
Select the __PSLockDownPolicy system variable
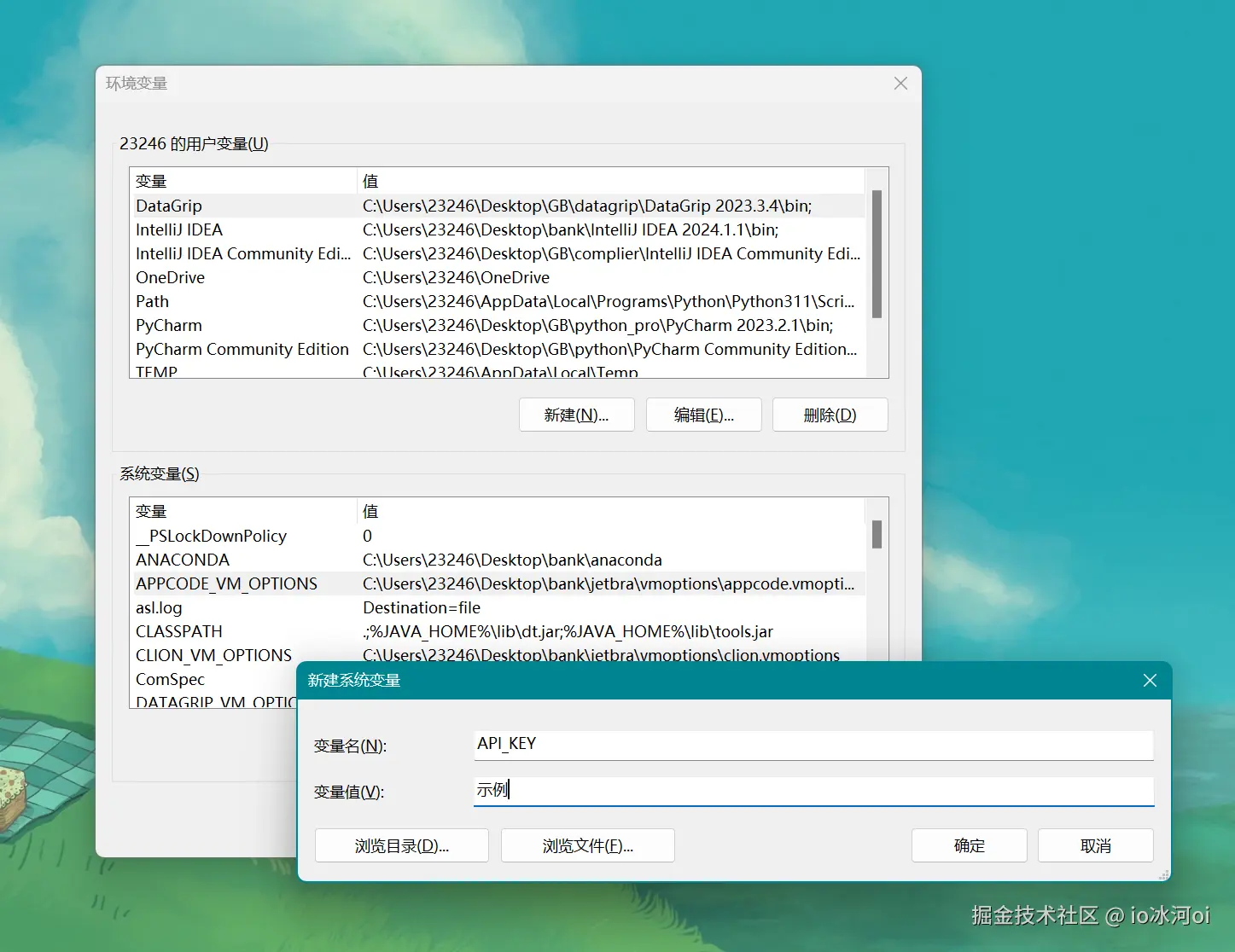pos(498,536)
